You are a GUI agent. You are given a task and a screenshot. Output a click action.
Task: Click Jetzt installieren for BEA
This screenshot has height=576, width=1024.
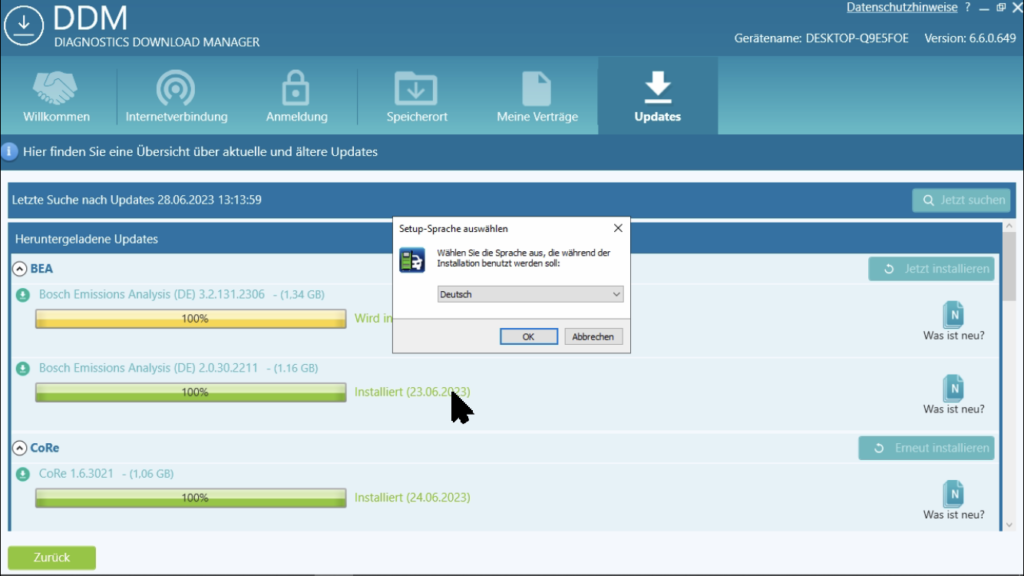tap(931, 268)
